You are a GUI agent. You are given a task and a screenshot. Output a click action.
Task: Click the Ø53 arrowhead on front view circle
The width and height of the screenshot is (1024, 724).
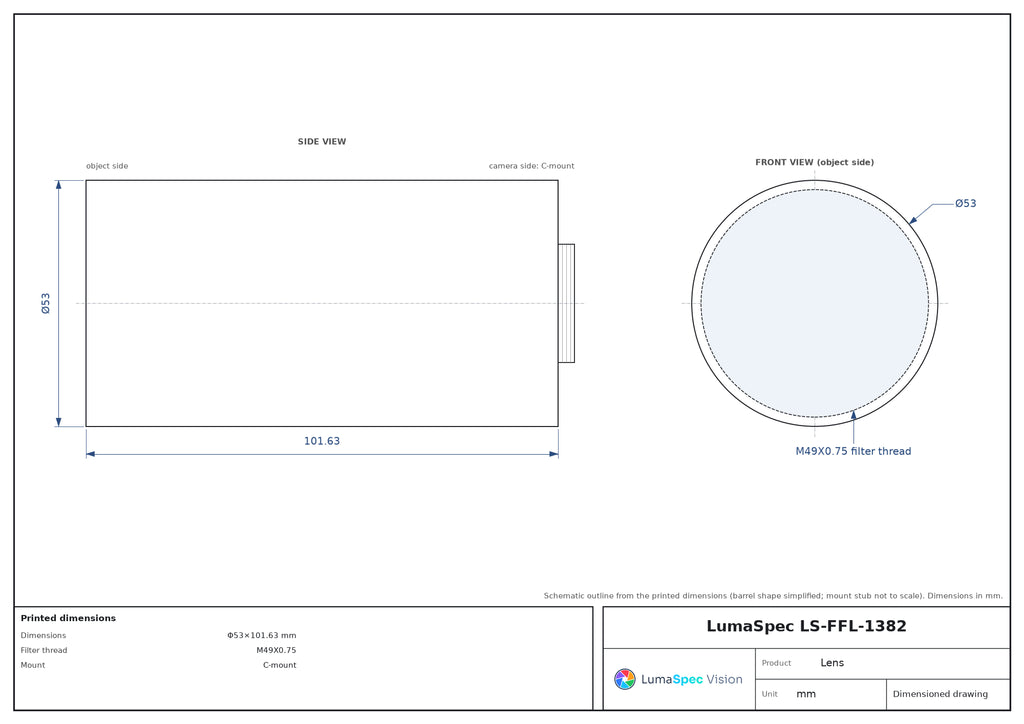click(x=914, y=220)
